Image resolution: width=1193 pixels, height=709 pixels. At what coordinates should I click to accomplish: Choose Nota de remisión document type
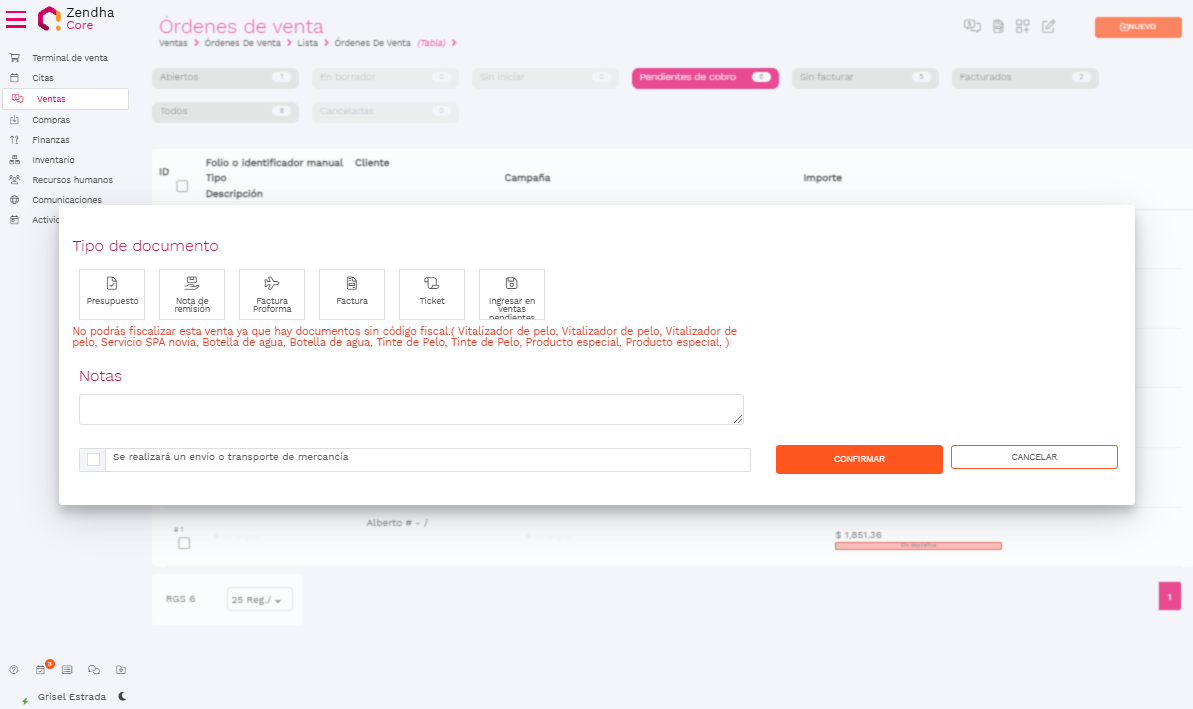click(x=192, y=294)
